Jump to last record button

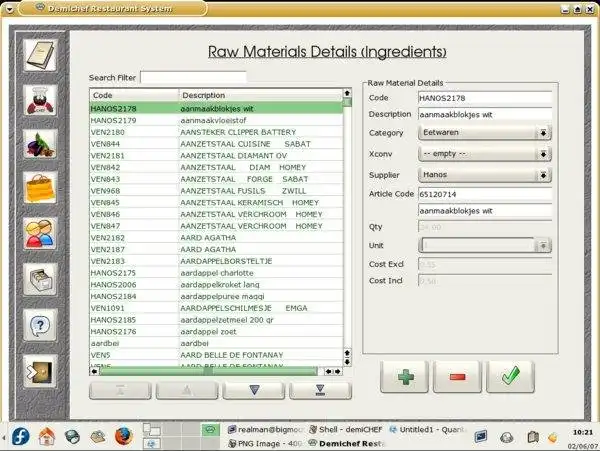coord(320,390)
